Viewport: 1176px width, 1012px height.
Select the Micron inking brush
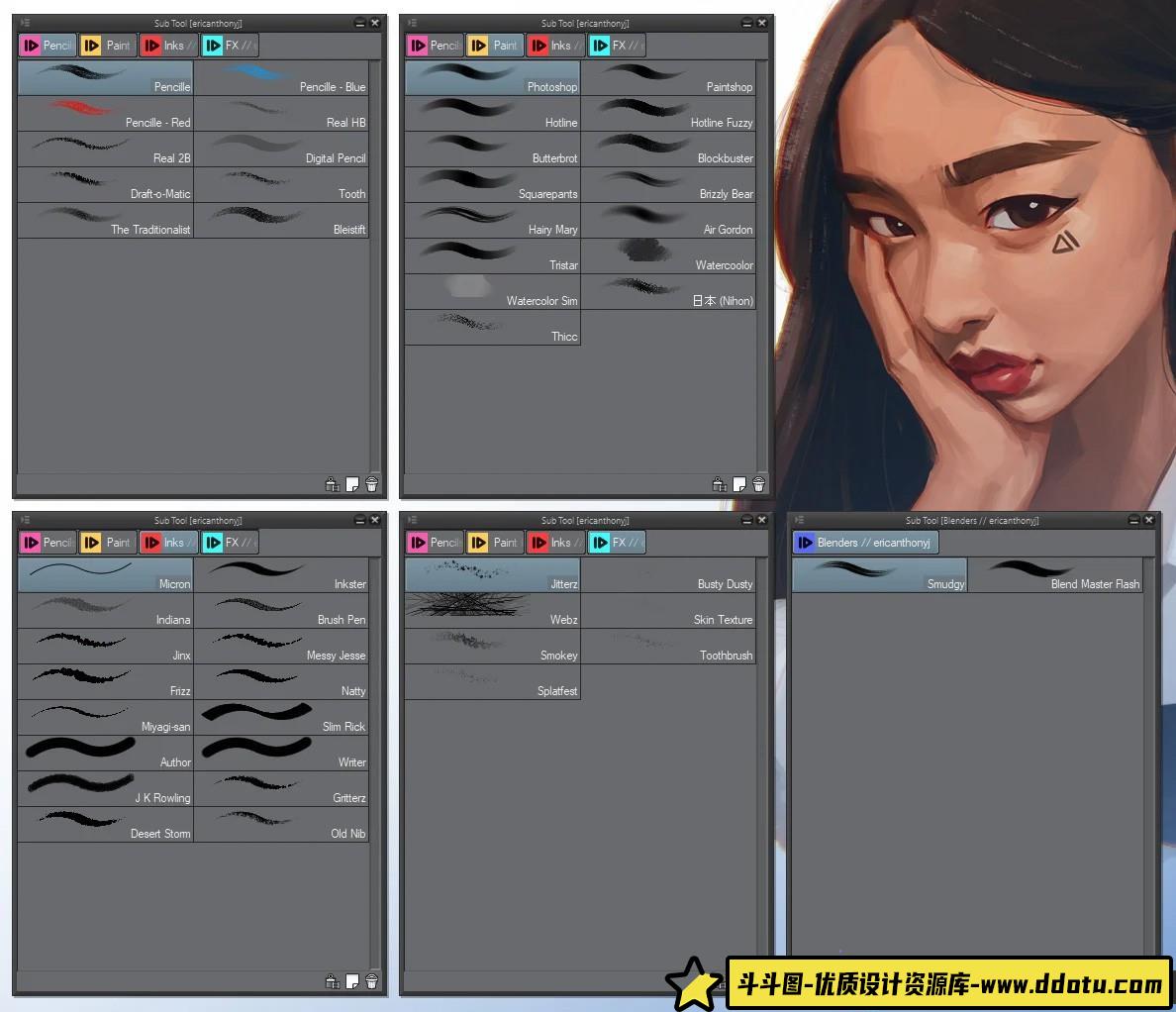104,576
